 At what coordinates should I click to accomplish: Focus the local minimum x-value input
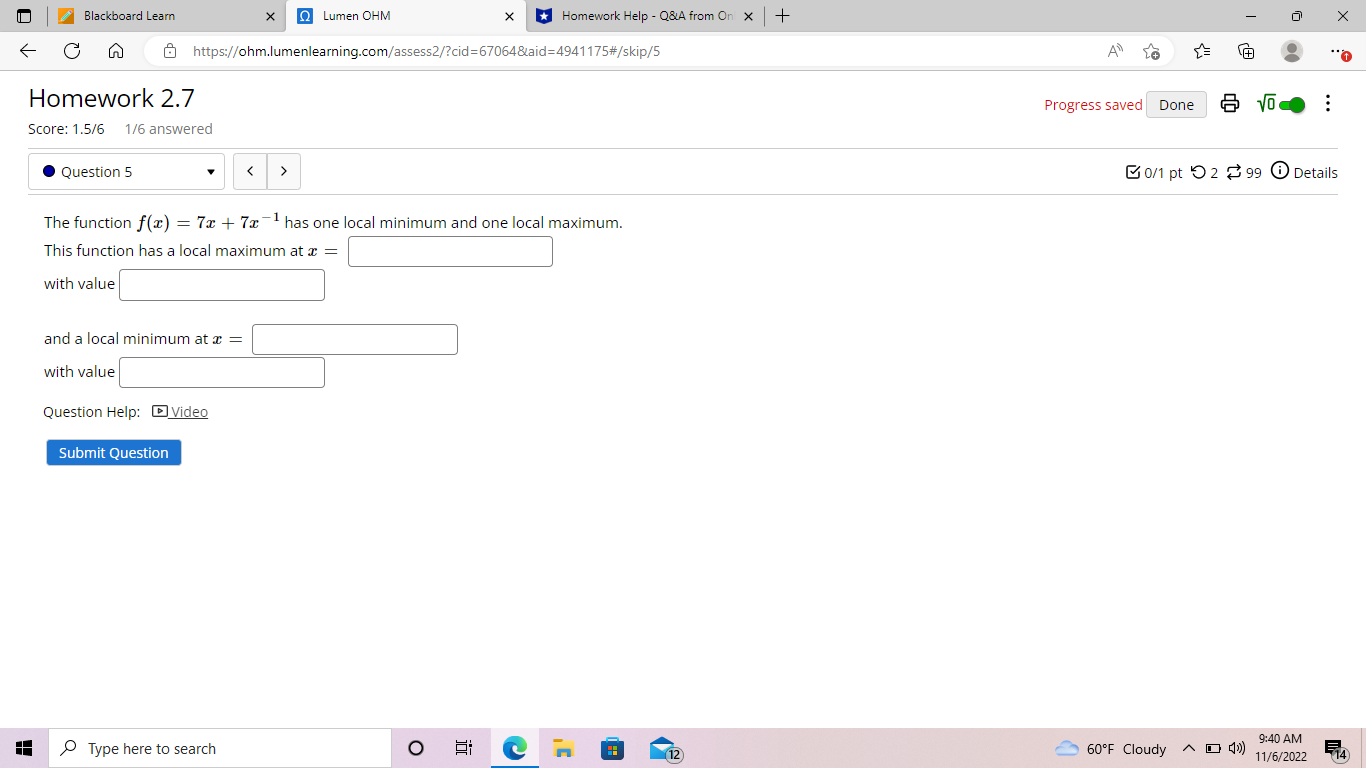[355, 339]
